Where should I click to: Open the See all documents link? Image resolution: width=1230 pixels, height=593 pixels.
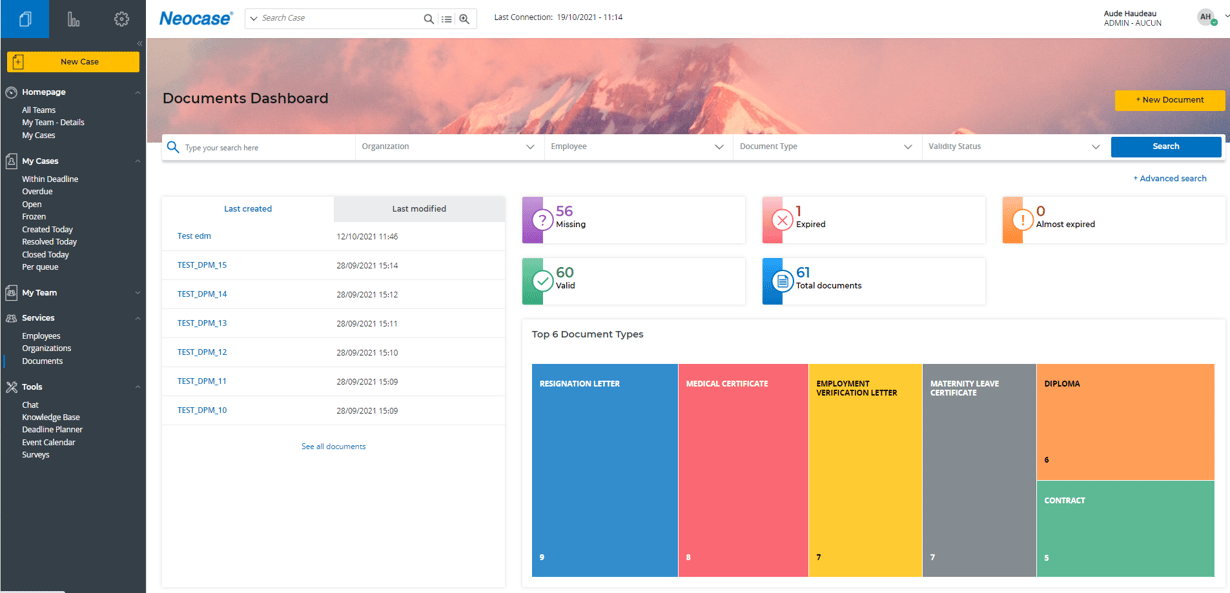(333, 446)
